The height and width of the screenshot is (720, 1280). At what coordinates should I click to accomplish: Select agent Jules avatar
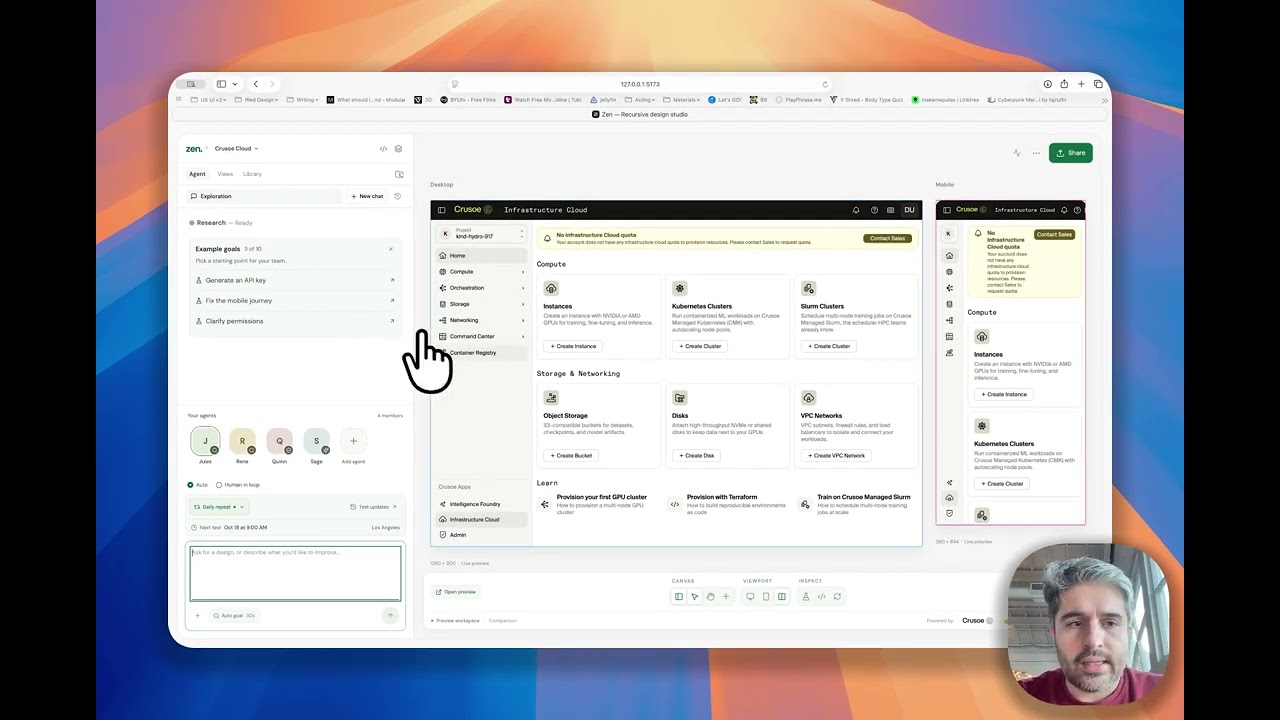point(205,441)
